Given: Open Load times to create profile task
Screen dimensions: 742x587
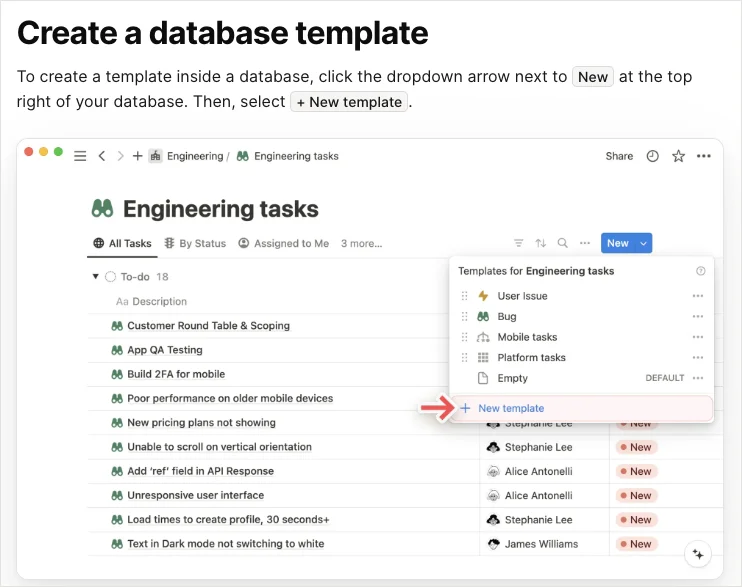Looking at the screenshot, I should (228, 519).
